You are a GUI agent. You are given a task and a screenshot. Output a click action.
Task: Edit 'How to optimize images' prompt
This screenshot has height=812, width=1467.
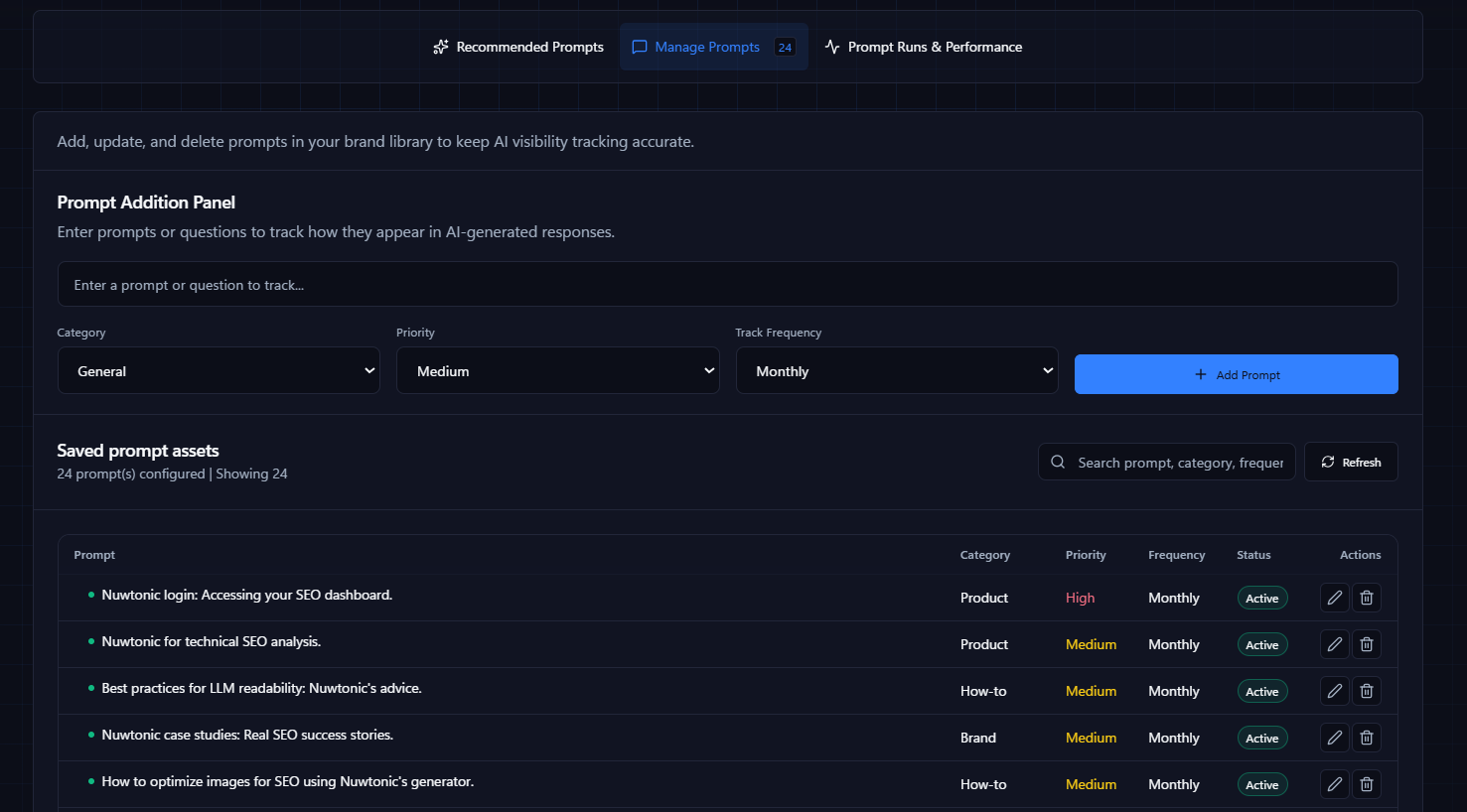(1335, 784)
